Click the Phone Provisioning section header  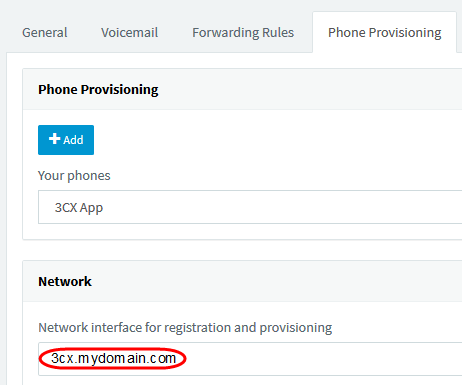click(98, 89)
